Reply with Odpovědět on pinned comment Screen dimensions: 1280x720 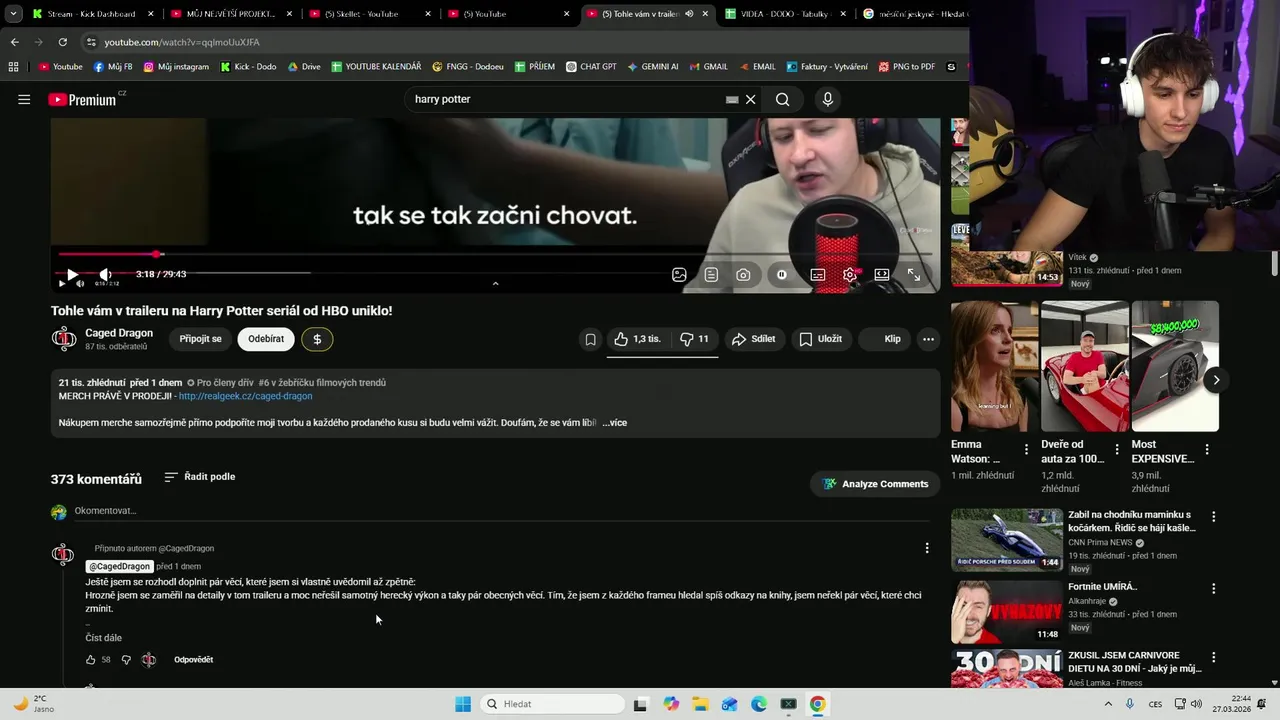(x=193, y=660)
